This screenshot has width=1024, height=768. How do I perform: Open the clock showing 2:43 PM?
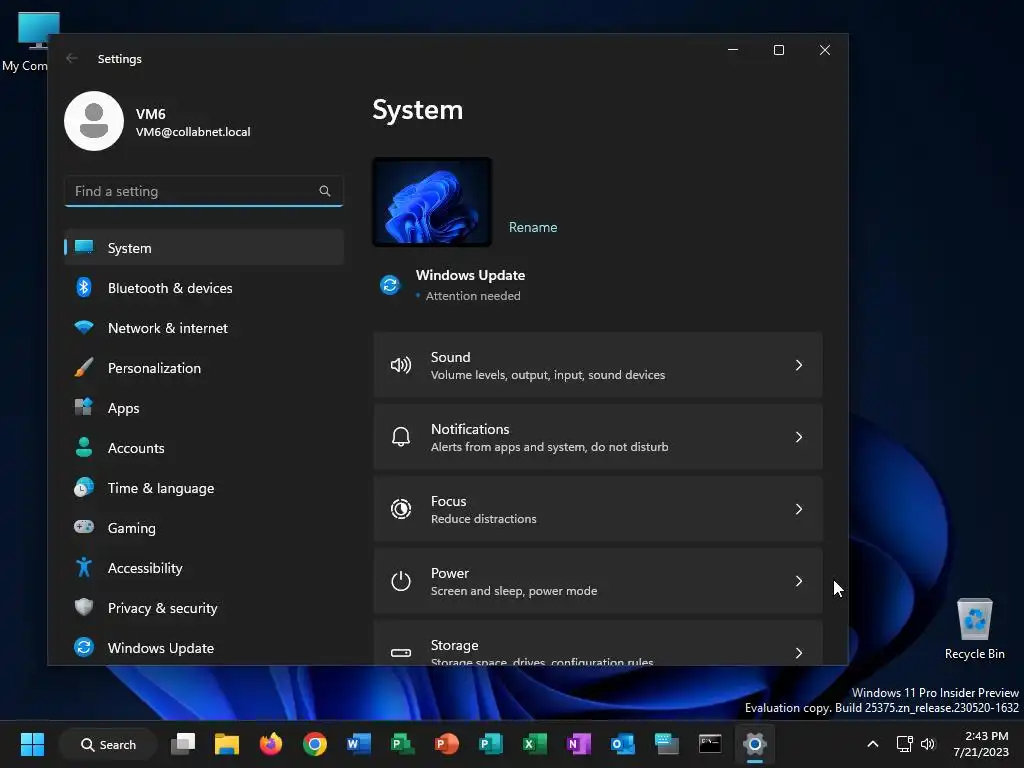tap(981, 744)
